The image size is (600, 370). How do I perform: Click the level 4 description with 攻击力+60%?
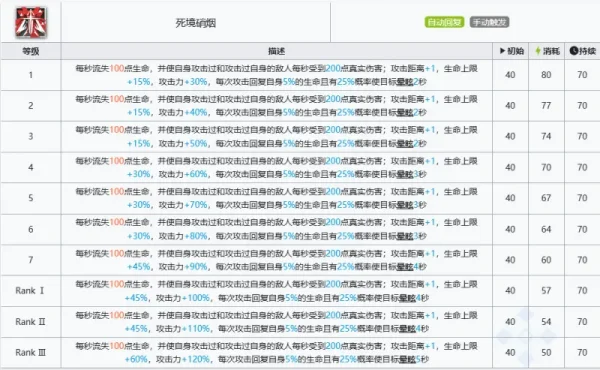pyautogui.click(x=276, y=167)
